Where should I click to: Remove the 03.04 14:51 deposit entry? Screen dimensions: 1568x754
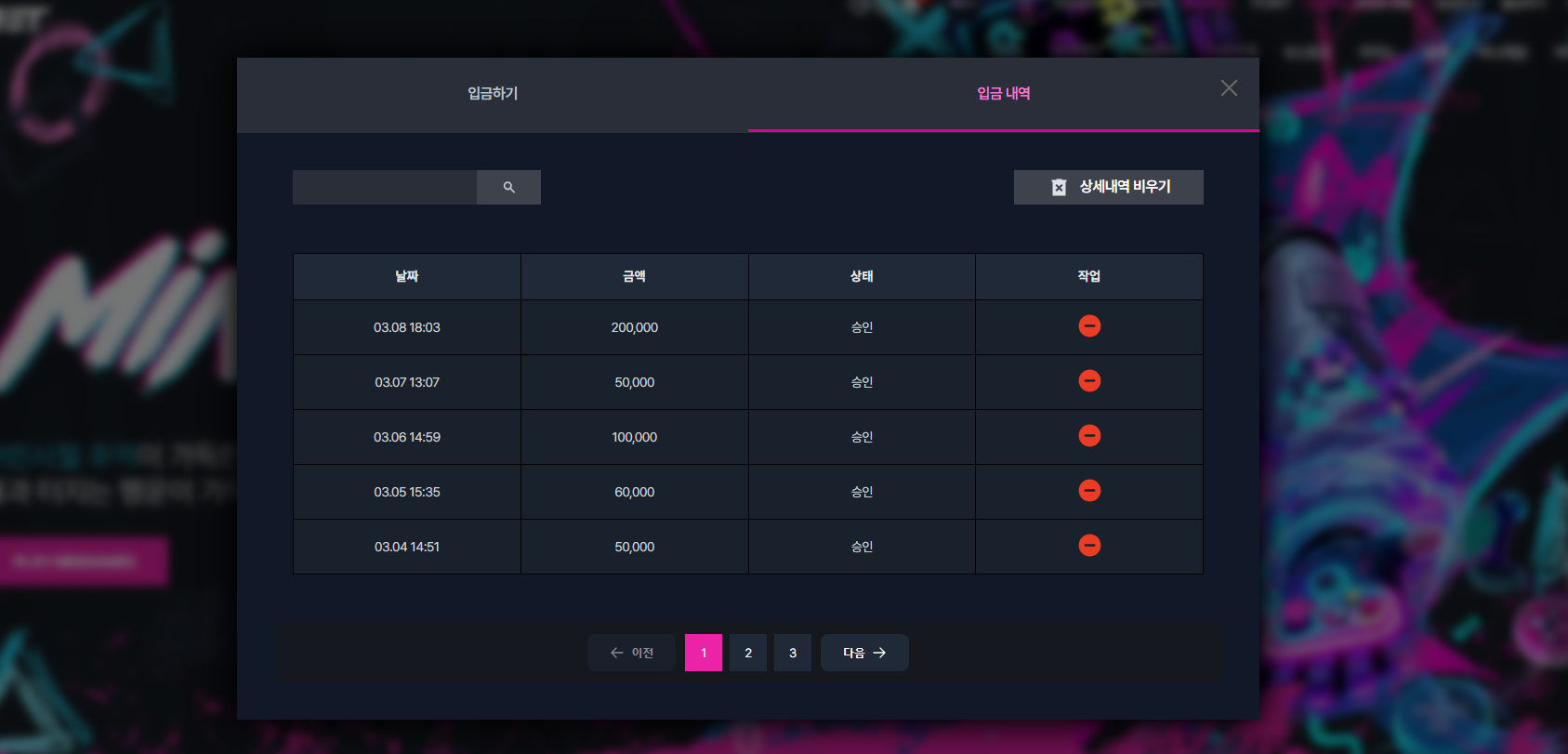1089,546
